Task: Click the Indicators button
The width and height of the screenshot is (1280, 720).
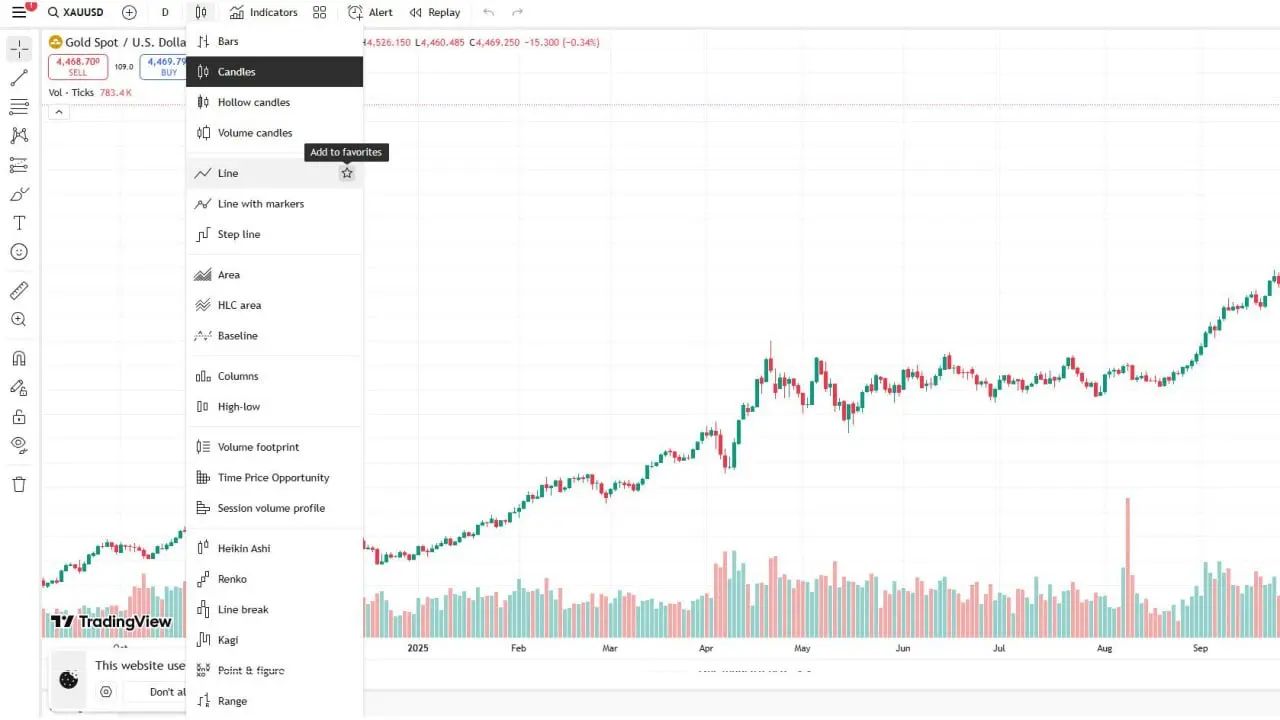Action: click(x=264, y=13)
